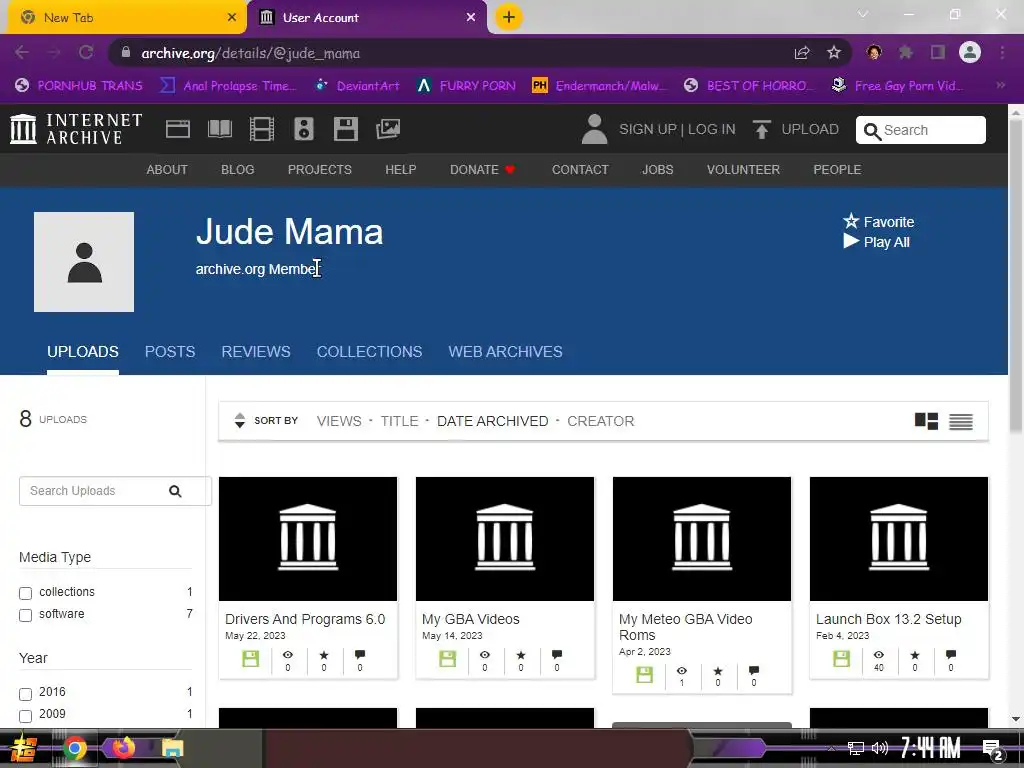The image size is (1024, 768).
Task: Sort uploads by TITLE
Action: [399, 421]
